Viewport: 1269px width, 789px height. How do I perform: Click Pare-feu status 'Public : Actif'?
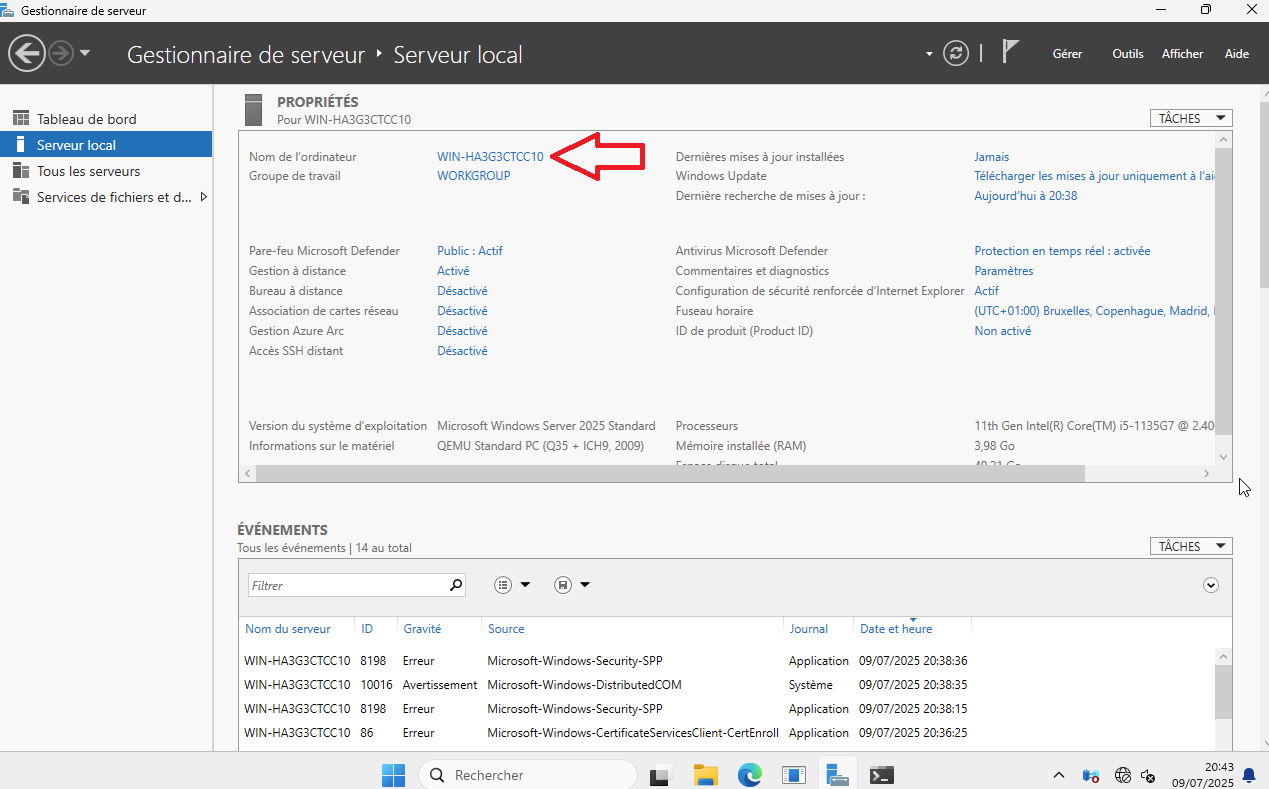pos(470,251)
